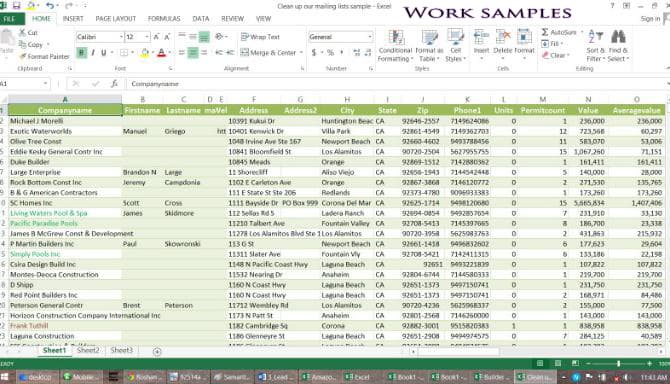The width and height of the screenshot is (670, 384).
Task: Open the cell borders tool
Action: (x=124, y=53)
